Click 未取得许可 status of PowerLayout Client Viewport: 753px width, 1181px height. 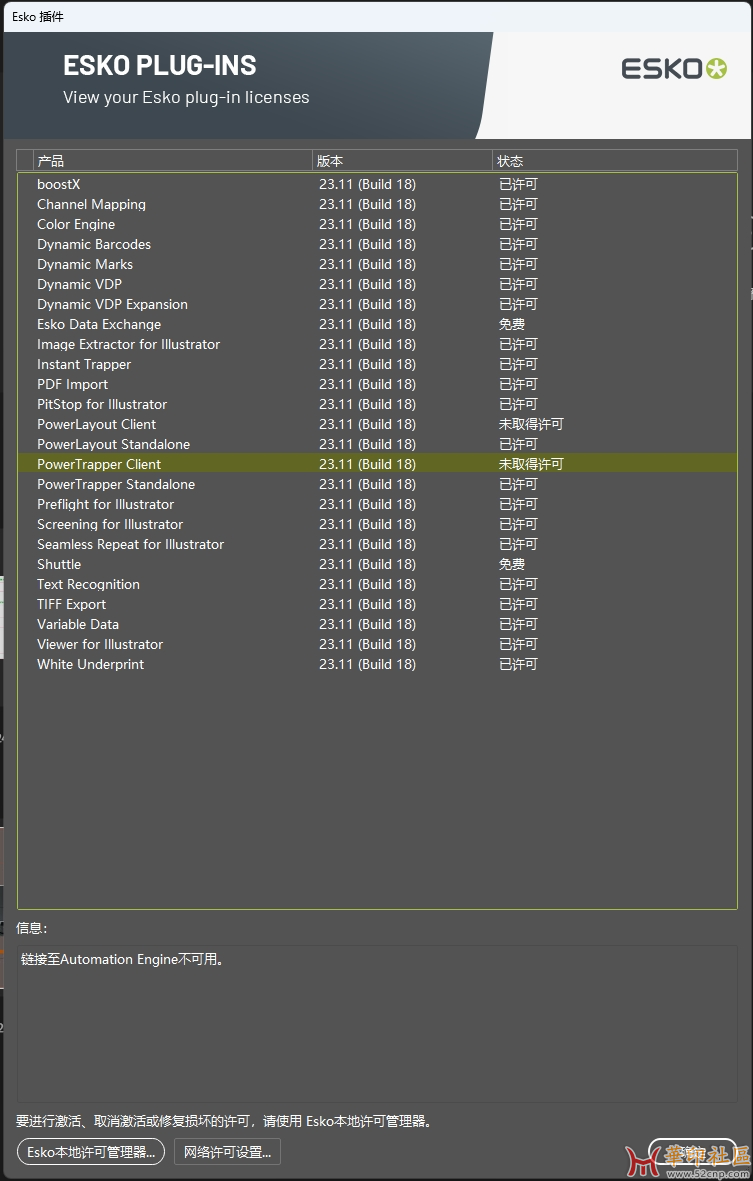point(531,424)
